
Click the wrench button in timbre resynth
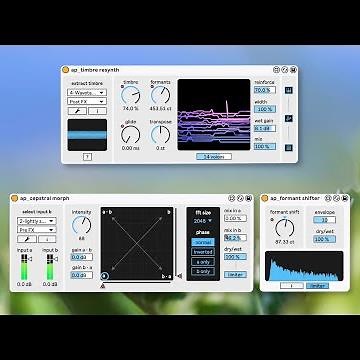[x=77, y=111]
